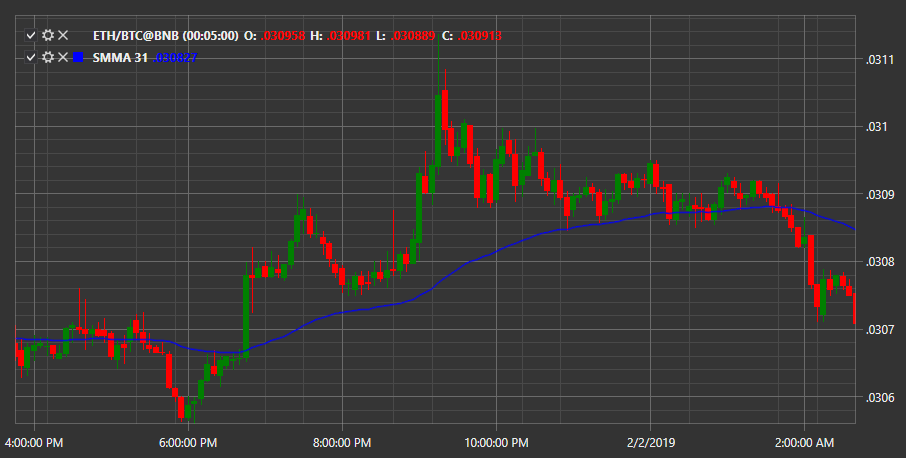This screenshot has width=906, height=458.
Task: Click the SMMA value .030827
Action: [x=175, y=58]
